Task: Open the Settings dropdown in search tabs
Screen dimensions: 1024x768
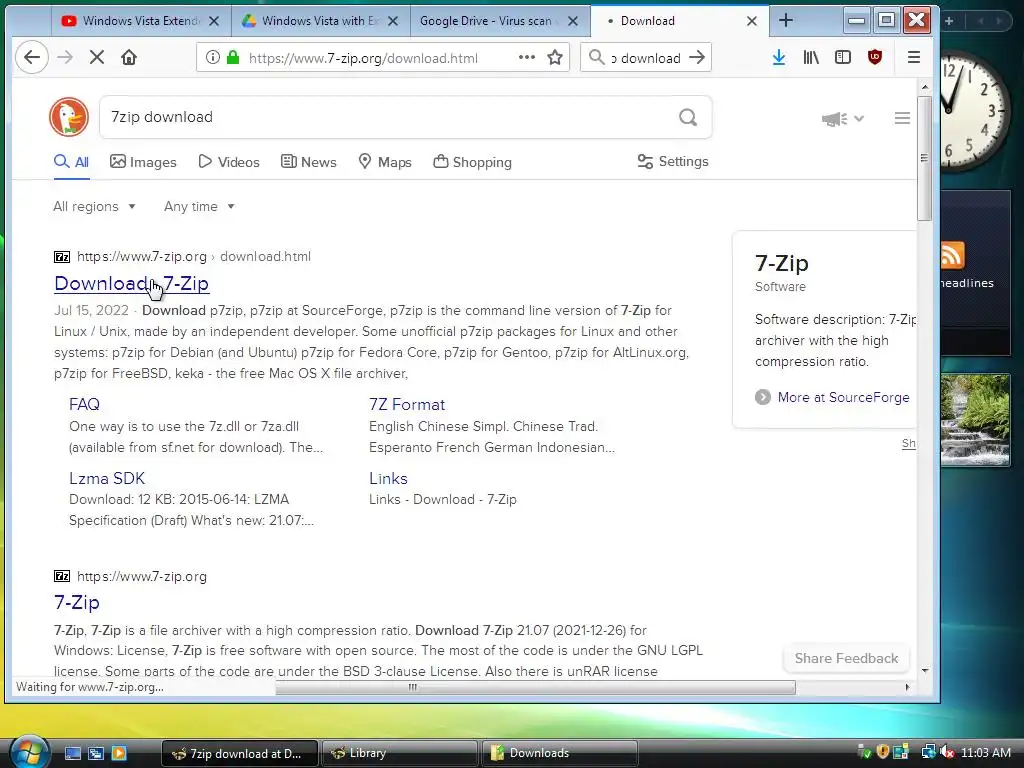Action: [673, 161]
